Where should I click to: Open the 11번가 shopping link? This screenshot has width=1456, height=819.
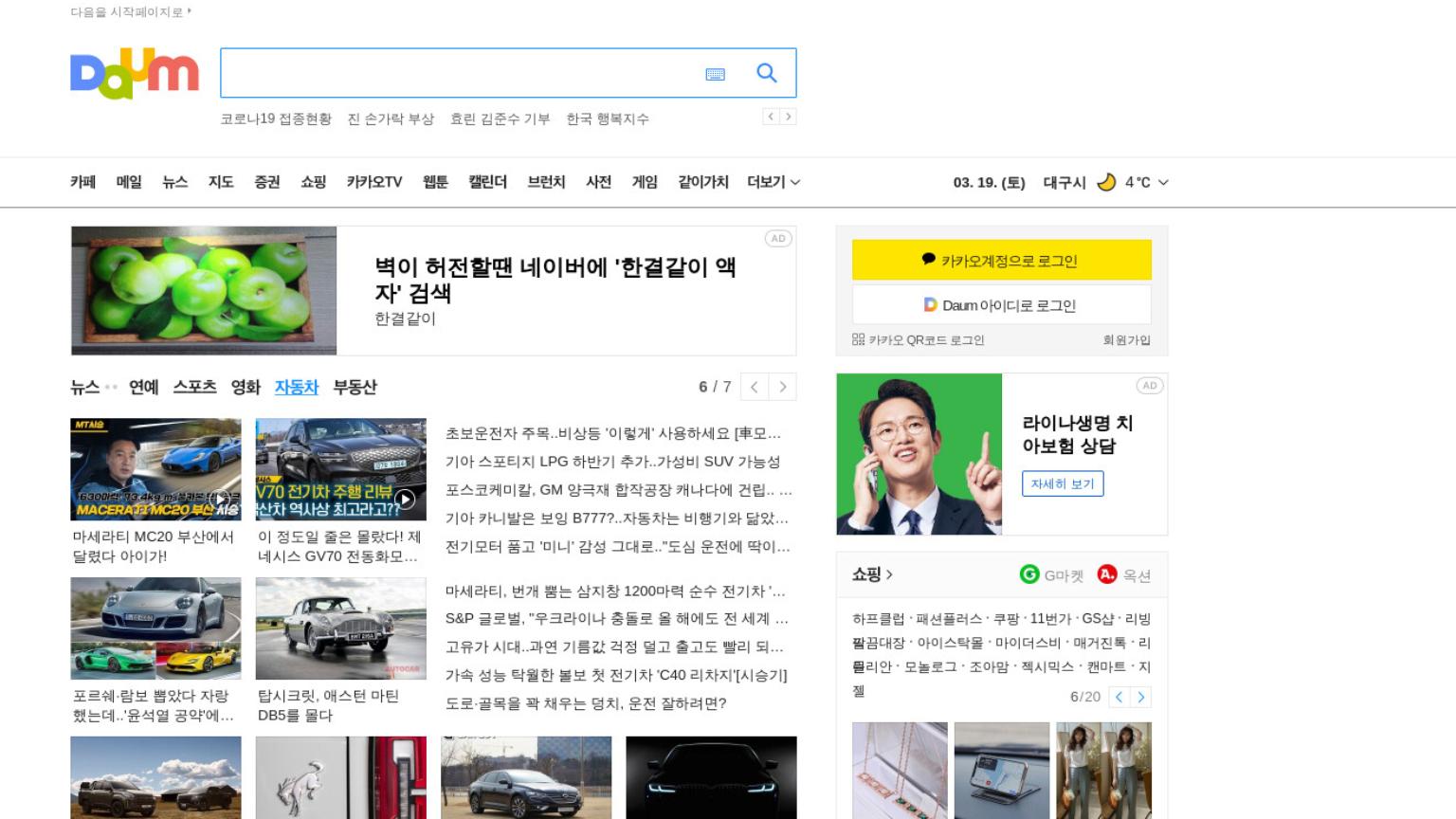1050,618
